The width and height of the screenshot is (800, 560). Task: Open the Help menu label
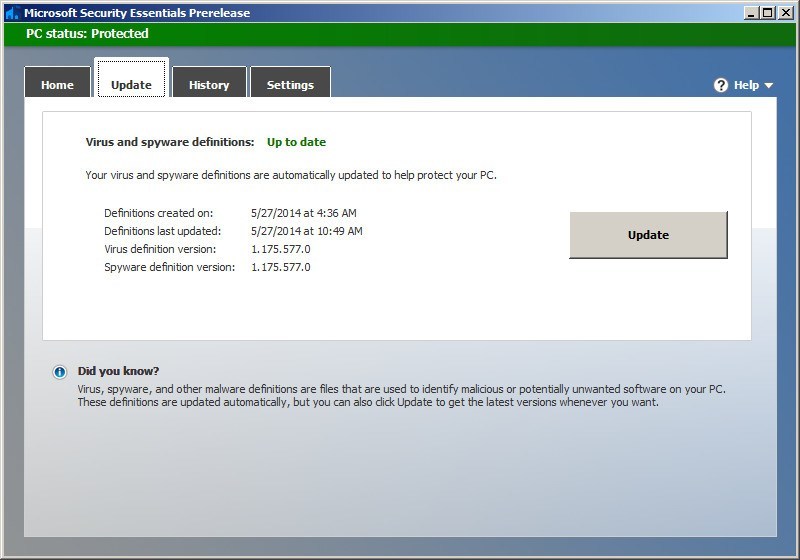(x=746, y=85)
